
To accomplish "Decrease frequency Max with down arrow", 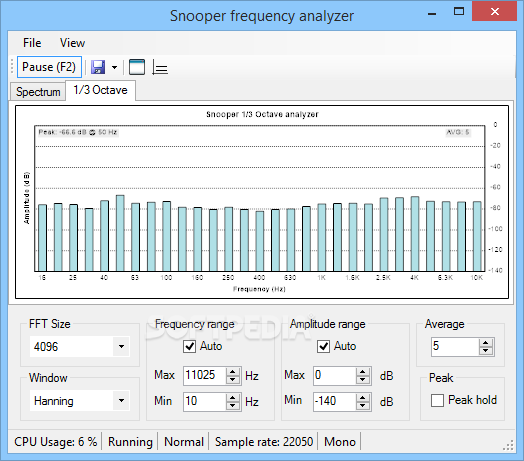I will pos(233,379).
